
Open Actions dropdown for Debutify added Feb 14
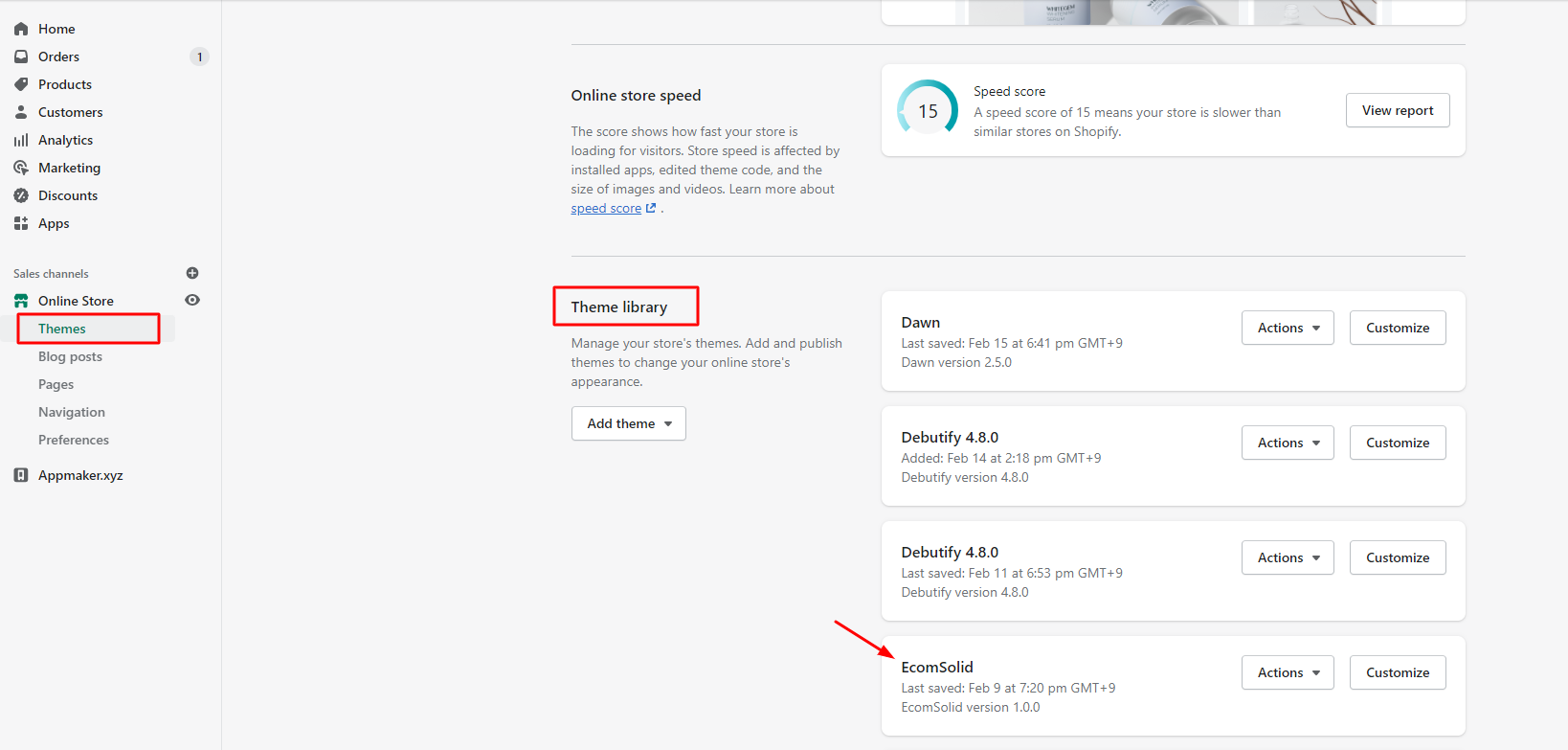(x=1288, y=443)
